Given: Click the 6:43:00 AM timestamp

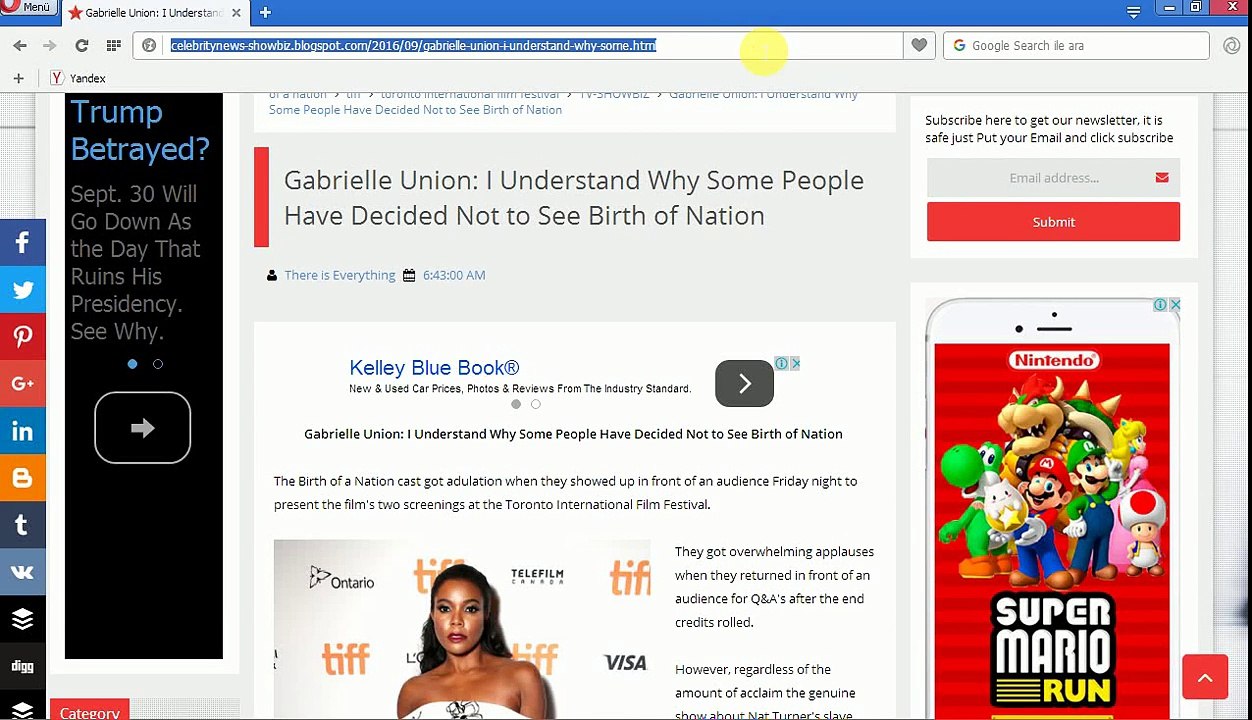Looking at the screenshot, I should tap(453, 275).
